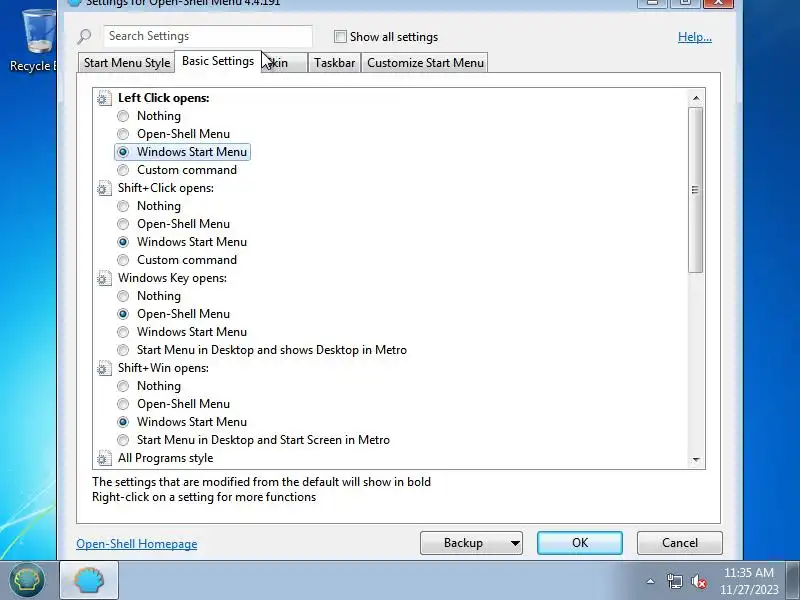Image resolution: width=800 pixels, height=600 pixels.
Task: Select Nothing under Left Click opens
Action: point(123,116)
